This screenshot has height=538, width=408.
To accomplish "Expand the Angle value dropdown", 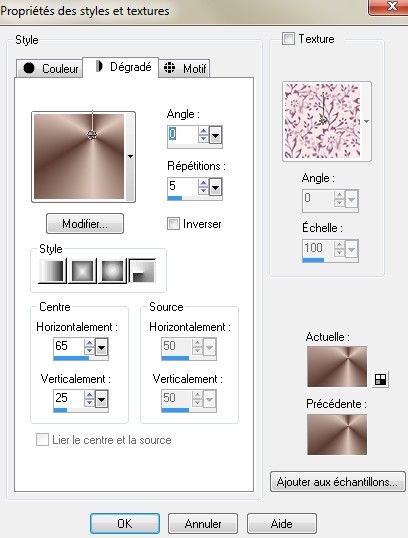I will click(215, 136).
